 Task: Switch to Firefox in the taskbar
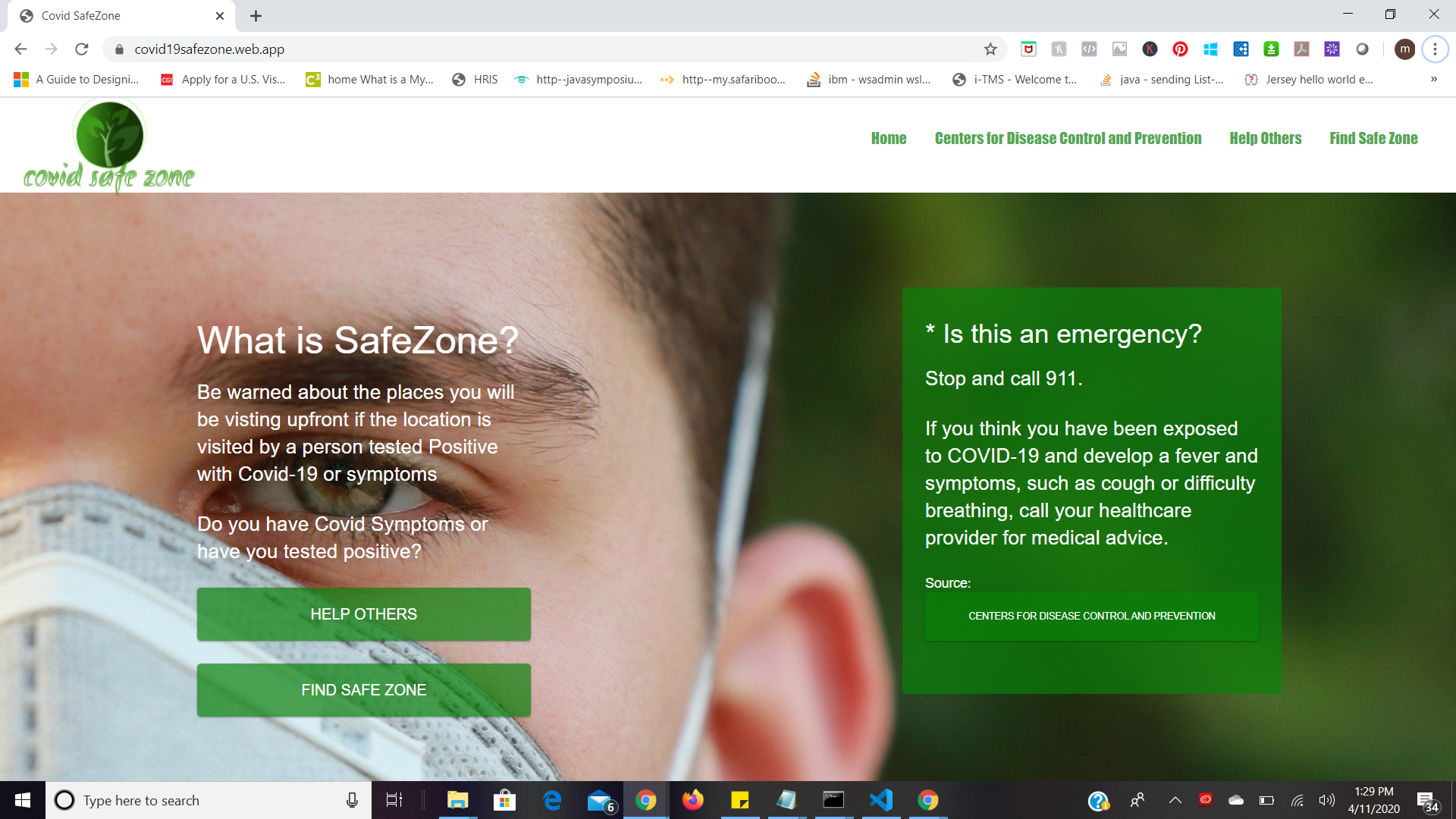(692, 800)
